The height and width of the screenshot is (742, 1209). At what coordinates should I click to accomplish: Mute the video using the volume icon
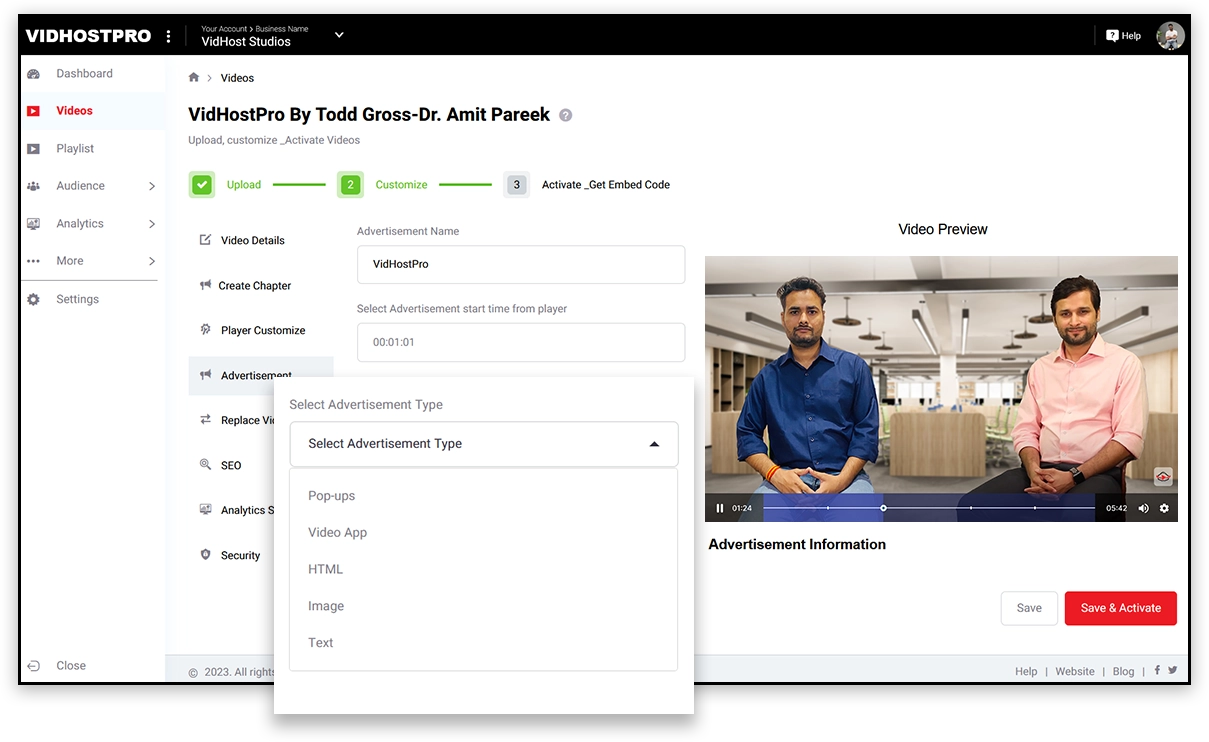coord(1144,508)
